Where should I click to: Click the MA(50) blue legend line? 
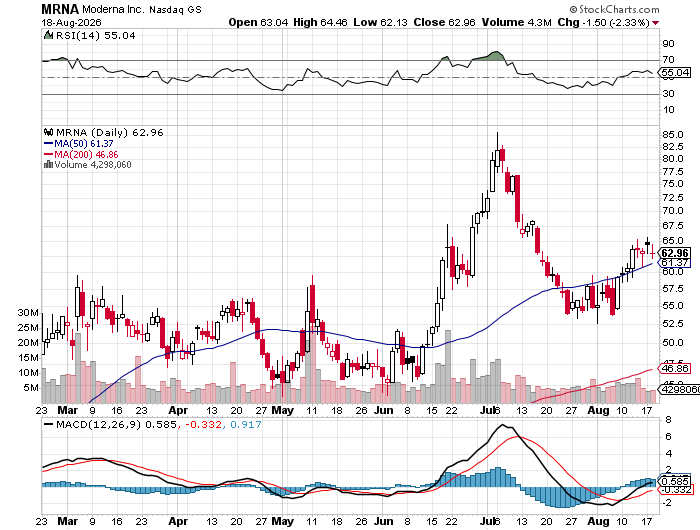(x=49, y=144)
